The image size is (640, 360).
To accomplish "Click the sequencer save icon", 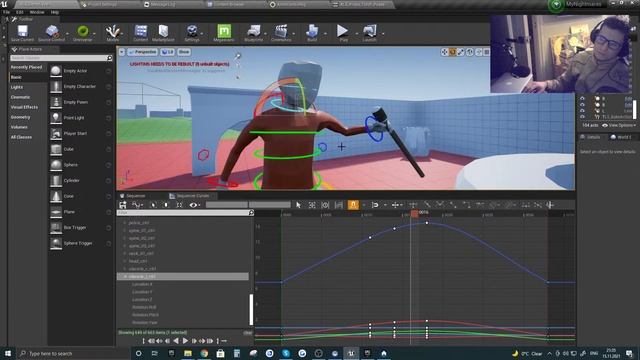I will pyautogui.click(x=122, y=205).
